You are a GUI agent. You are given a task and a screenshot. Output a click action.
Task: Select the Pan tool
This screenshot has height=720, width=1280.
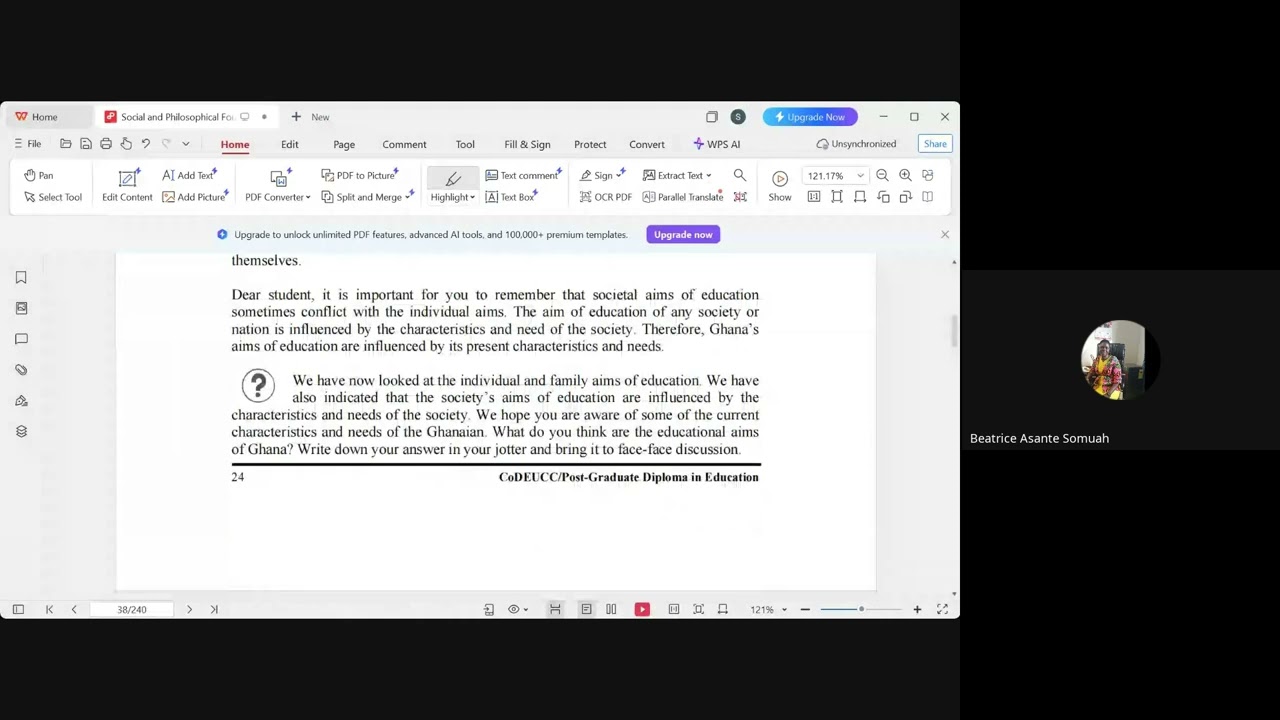coord(39,175)
